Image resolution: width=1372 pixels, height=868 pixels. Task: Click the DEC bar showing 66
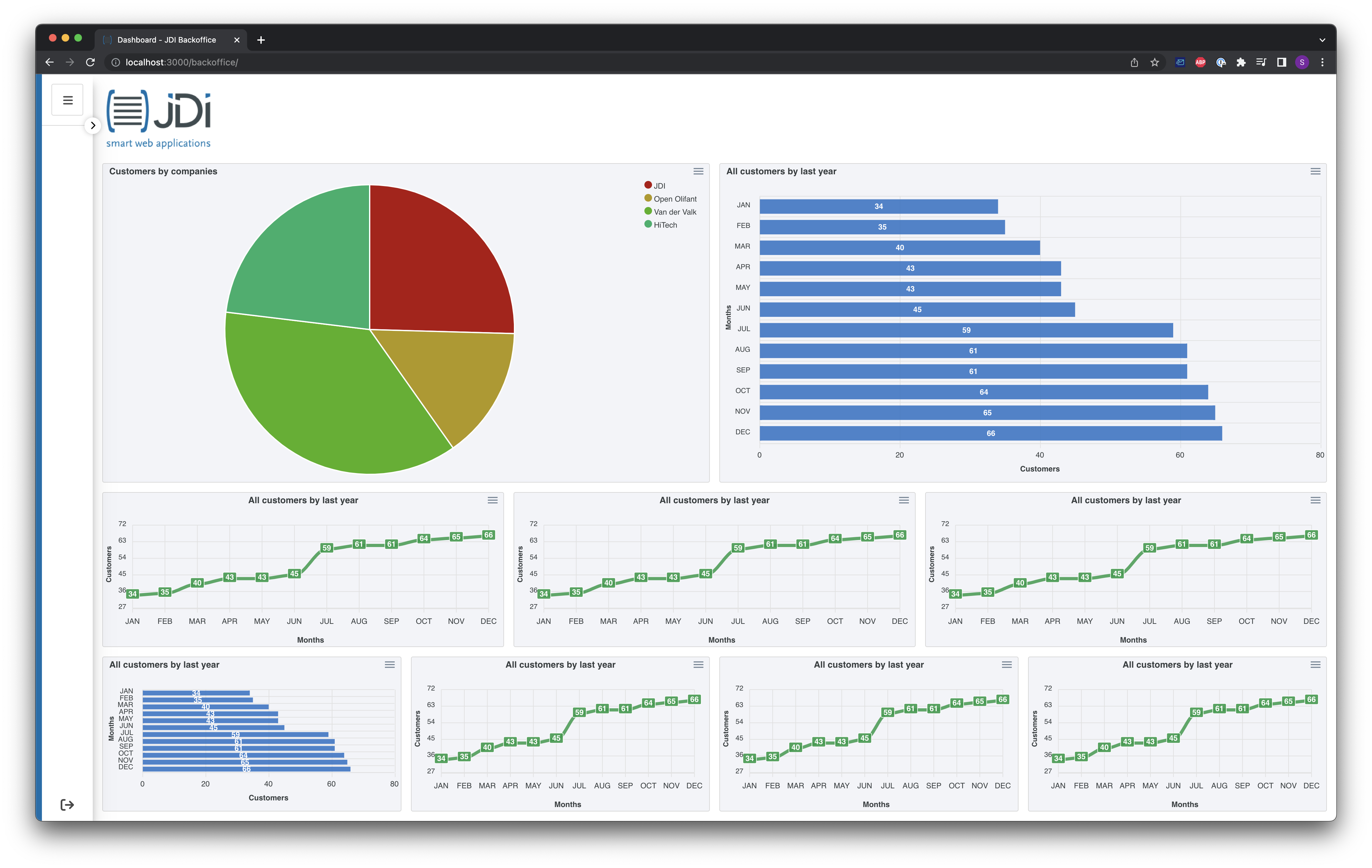tap(991, 433)
